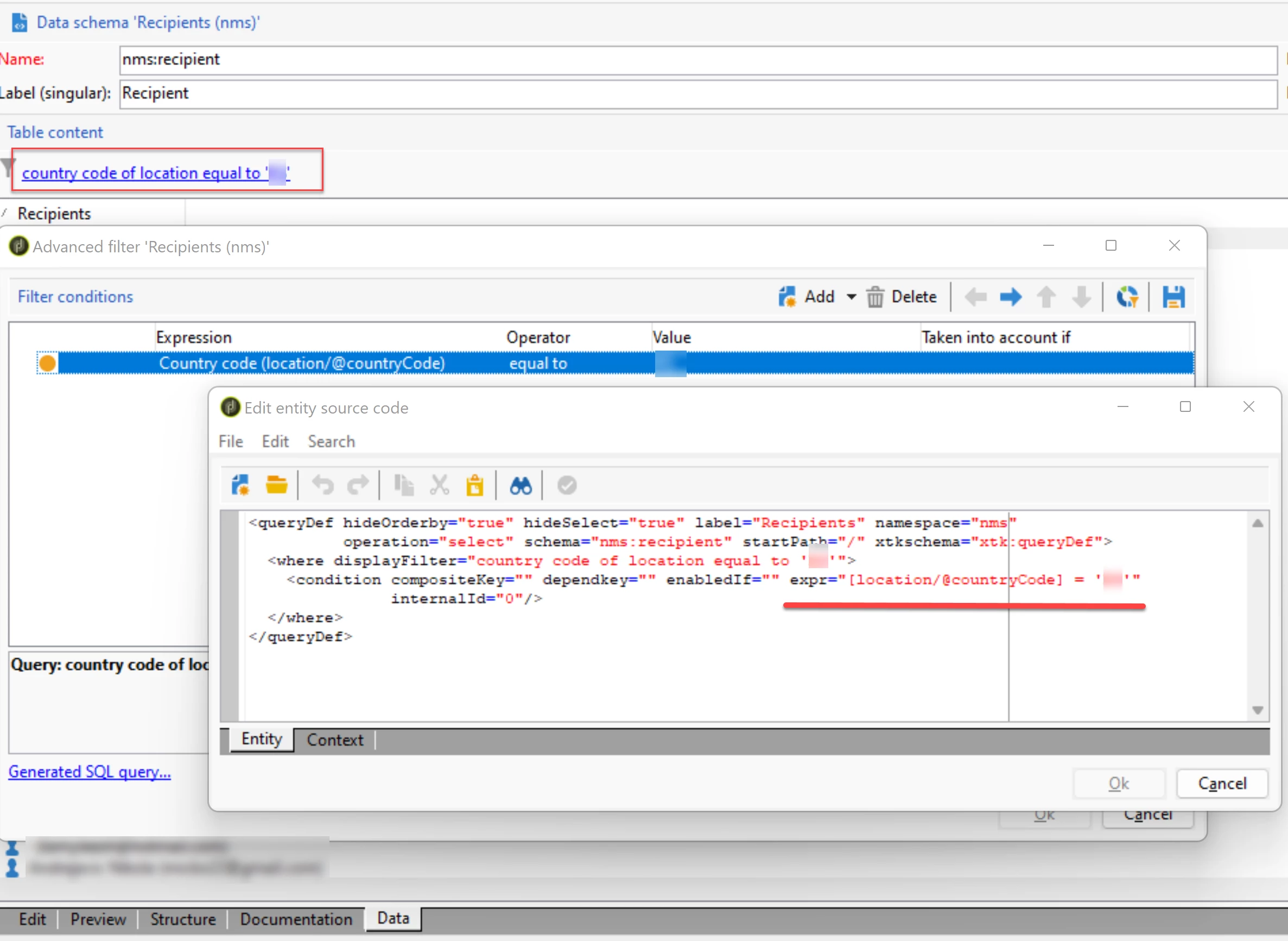Click the Save floppy disk icon
The image size is (1288, 941).
click(x=1173, y=297)
